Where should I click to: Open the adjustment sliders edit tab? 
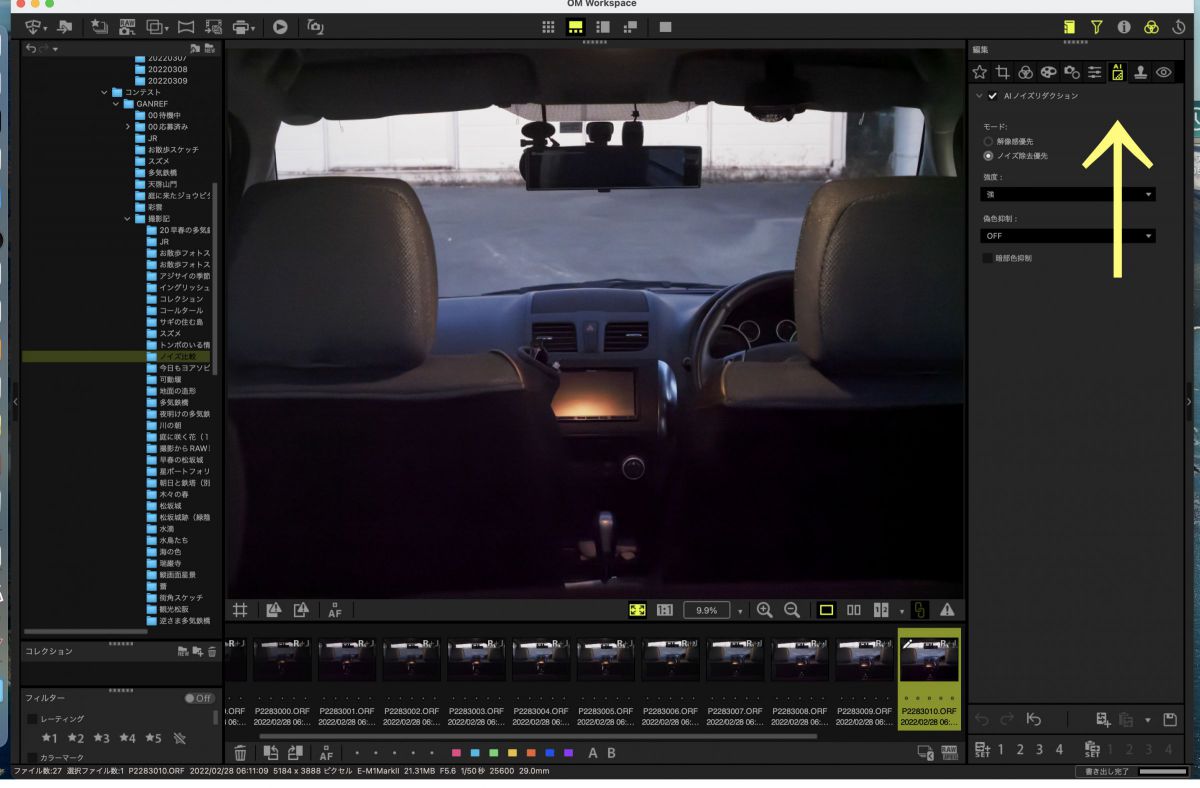pos(1095,72)
